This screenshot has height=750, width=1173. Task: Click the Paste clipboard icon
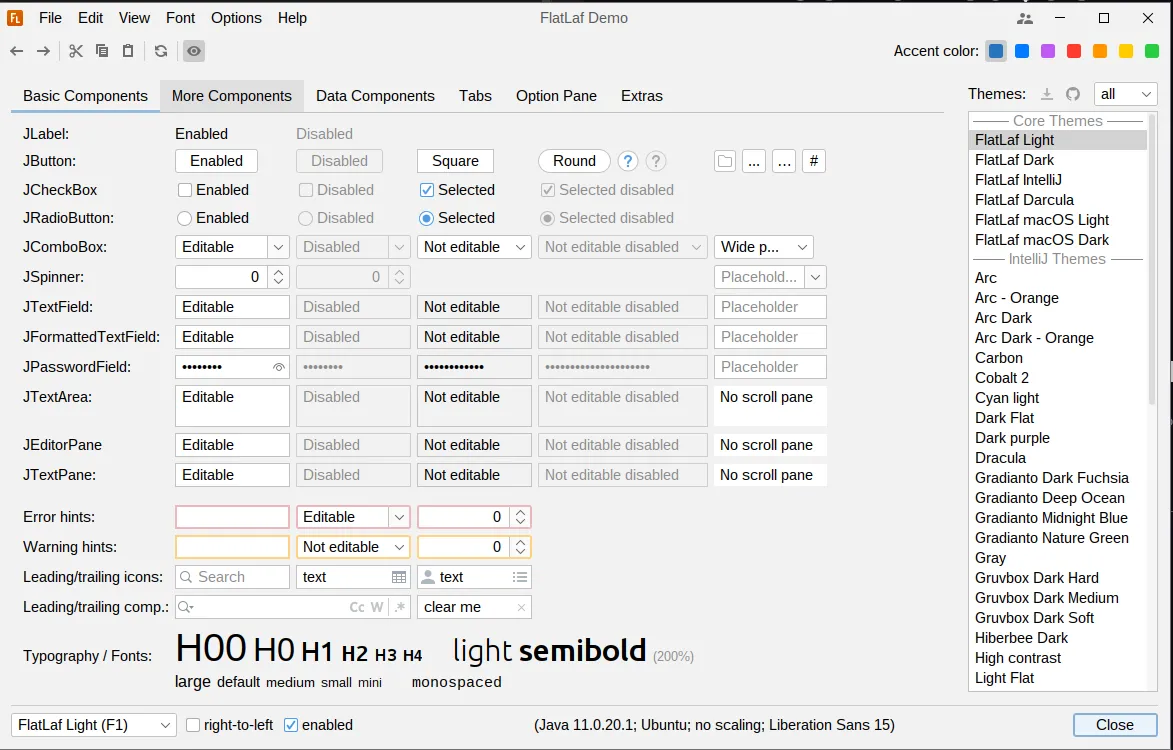coord(128,51)
